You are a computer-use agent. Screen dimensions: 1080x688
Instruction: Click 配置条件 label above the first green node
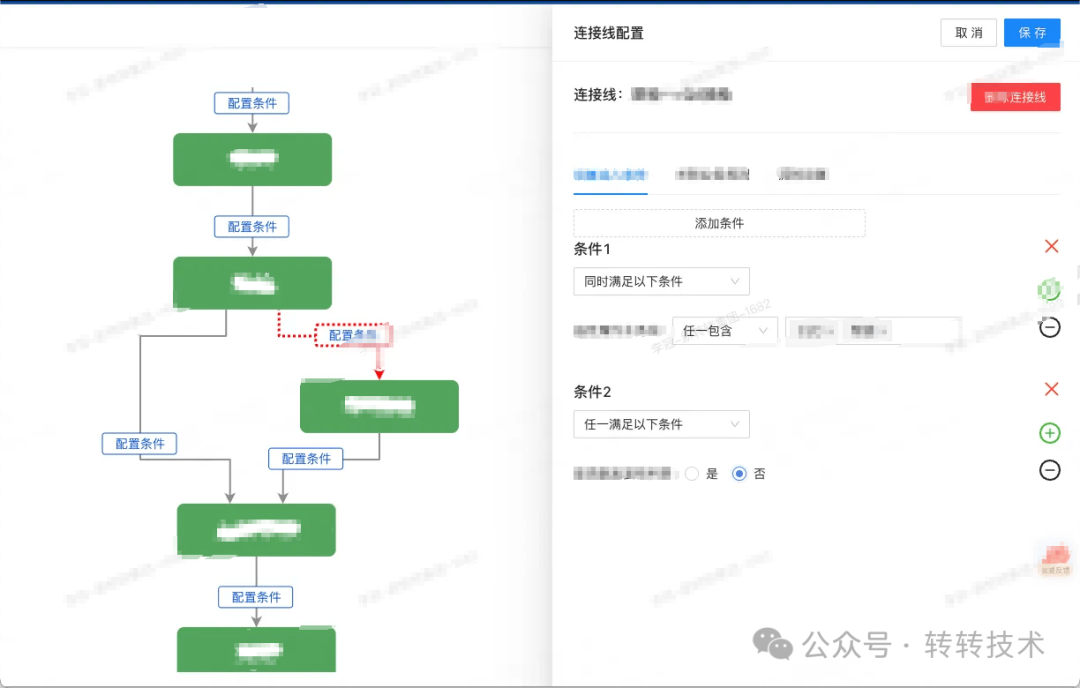click(x=251, y=103)
